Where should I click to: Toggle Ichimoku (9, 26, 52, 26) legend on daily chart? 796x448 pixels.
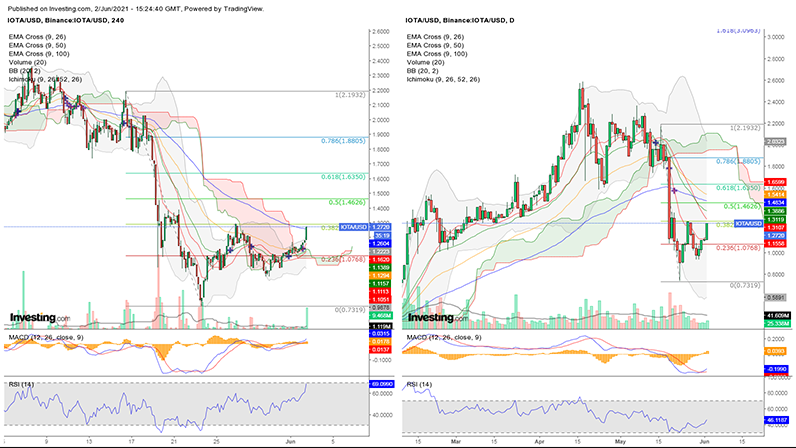[443, 79]
